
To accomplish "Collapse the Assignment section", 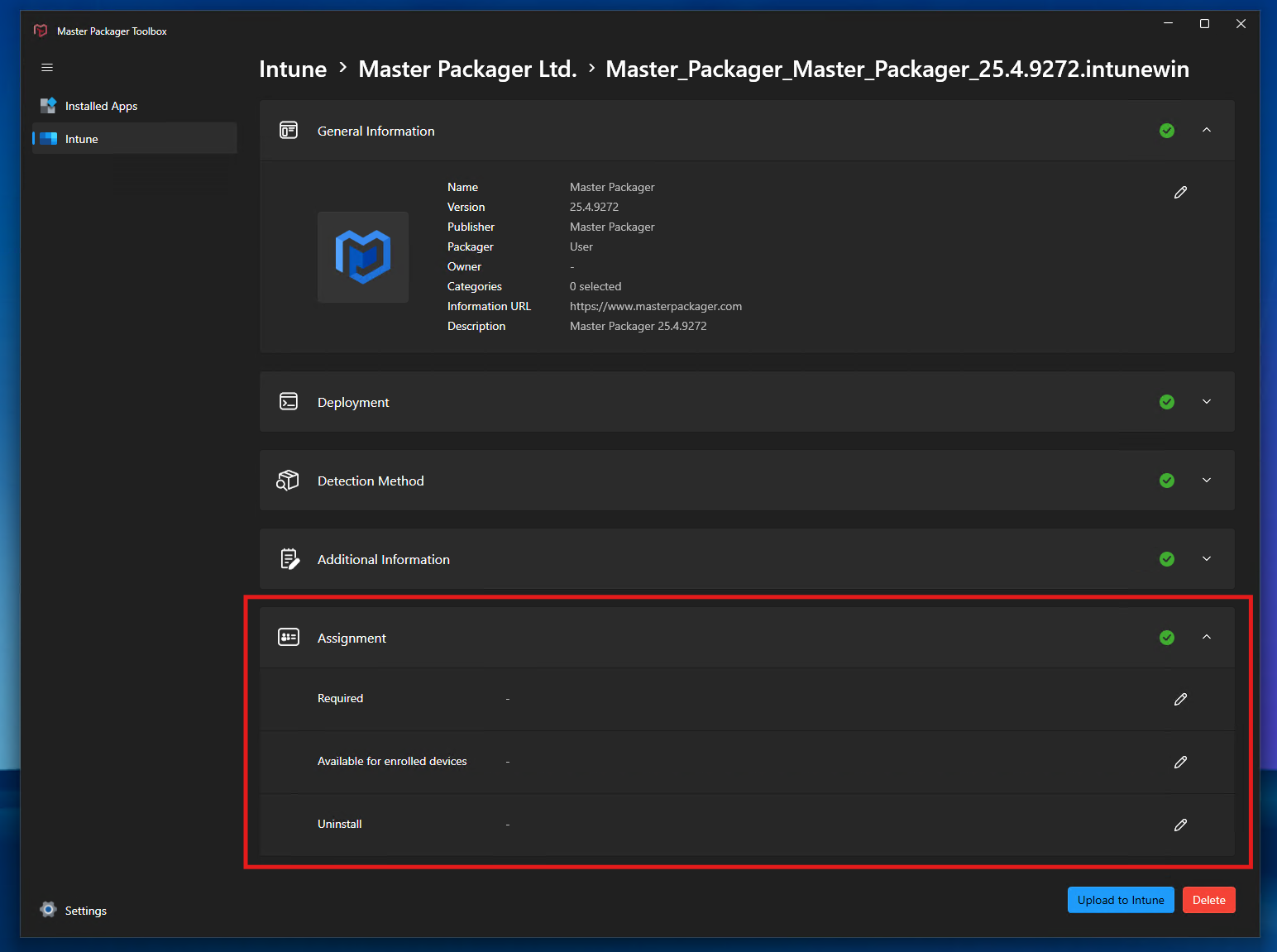I will (x=1207, y=637).
